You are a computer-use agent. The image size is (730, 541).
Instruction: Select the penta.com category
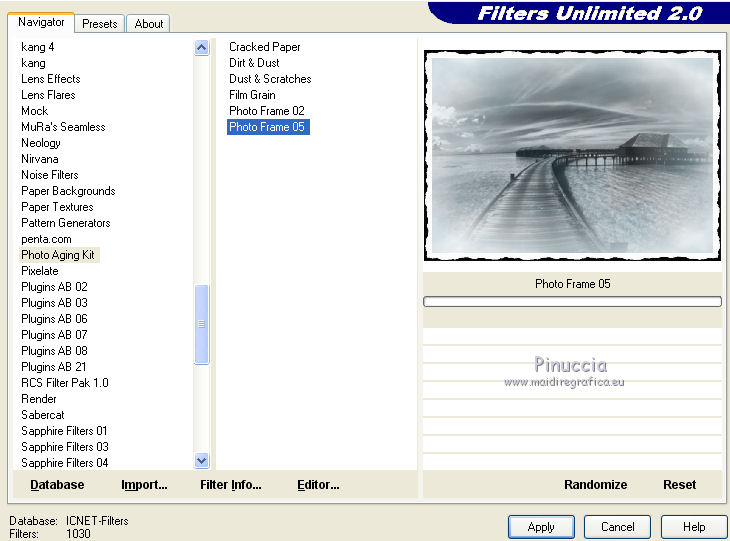46,239
